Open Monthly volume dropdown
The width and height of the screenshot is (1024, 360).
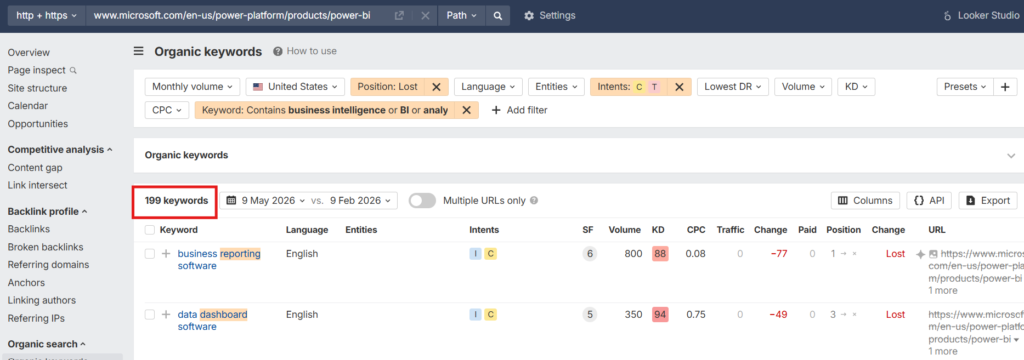pyautogui.click(x=193, y=87)
